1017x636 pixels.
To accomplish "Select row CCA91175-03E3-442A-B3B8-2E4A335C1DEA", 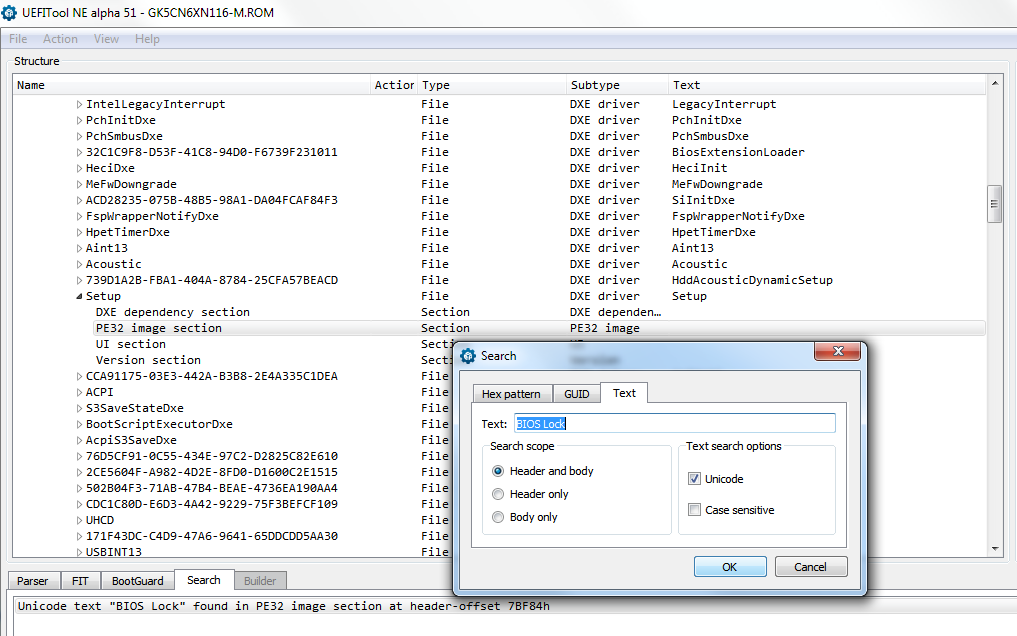I will pyautogui.click(x=211, y=376).
